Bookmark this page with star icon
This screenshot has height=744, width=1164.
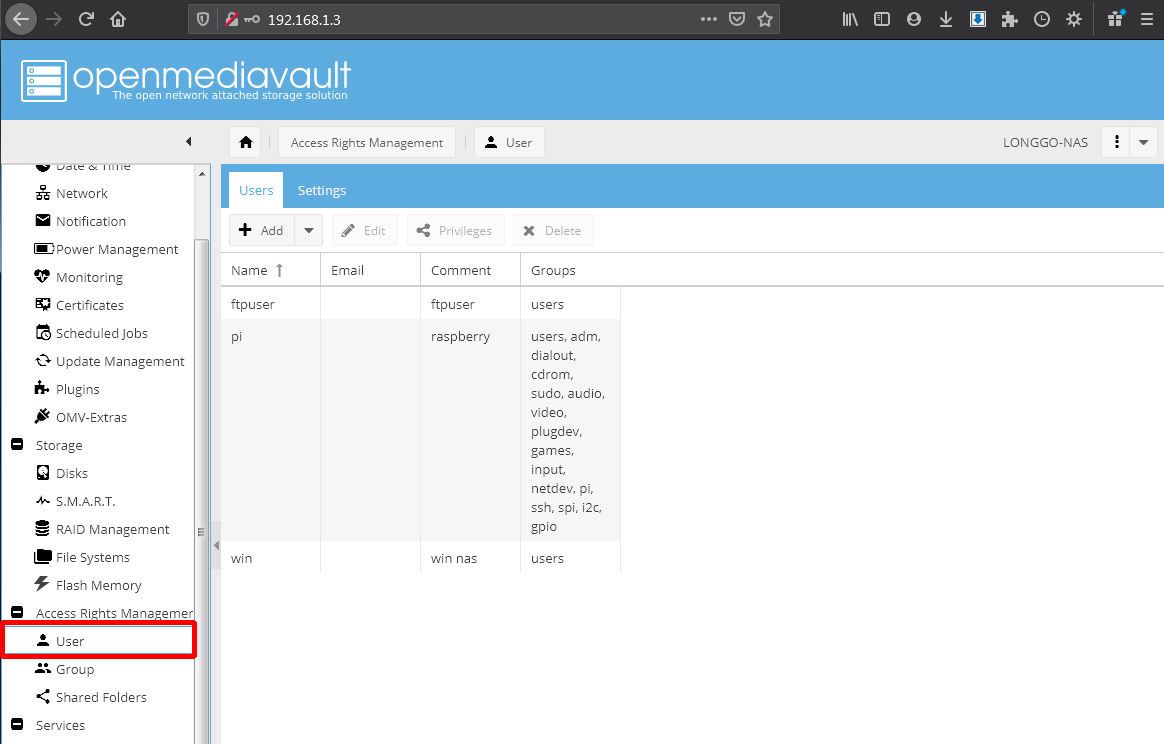click(x=765, y=19)
